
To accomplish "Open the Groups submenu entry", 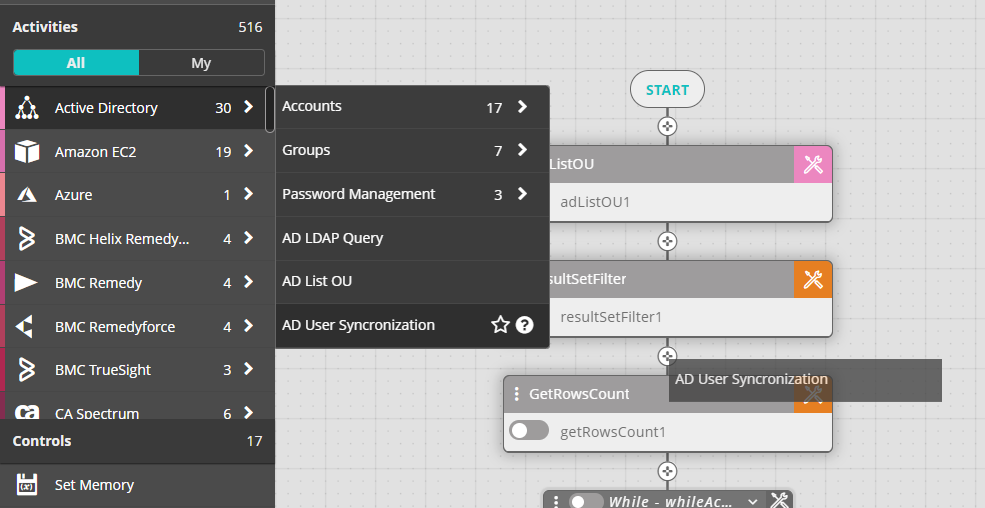I will [412, 150].
